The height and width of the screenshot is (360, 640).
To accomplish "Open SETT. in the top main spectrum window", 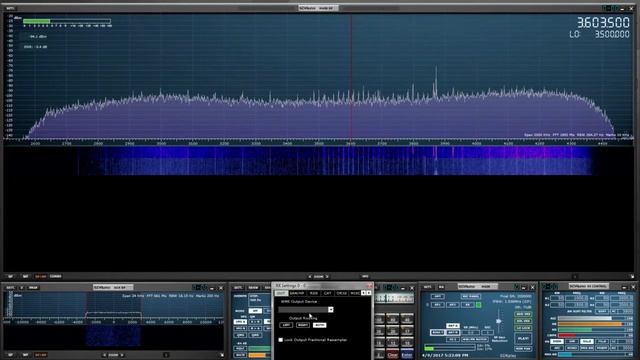I will (x=10, y=8).
